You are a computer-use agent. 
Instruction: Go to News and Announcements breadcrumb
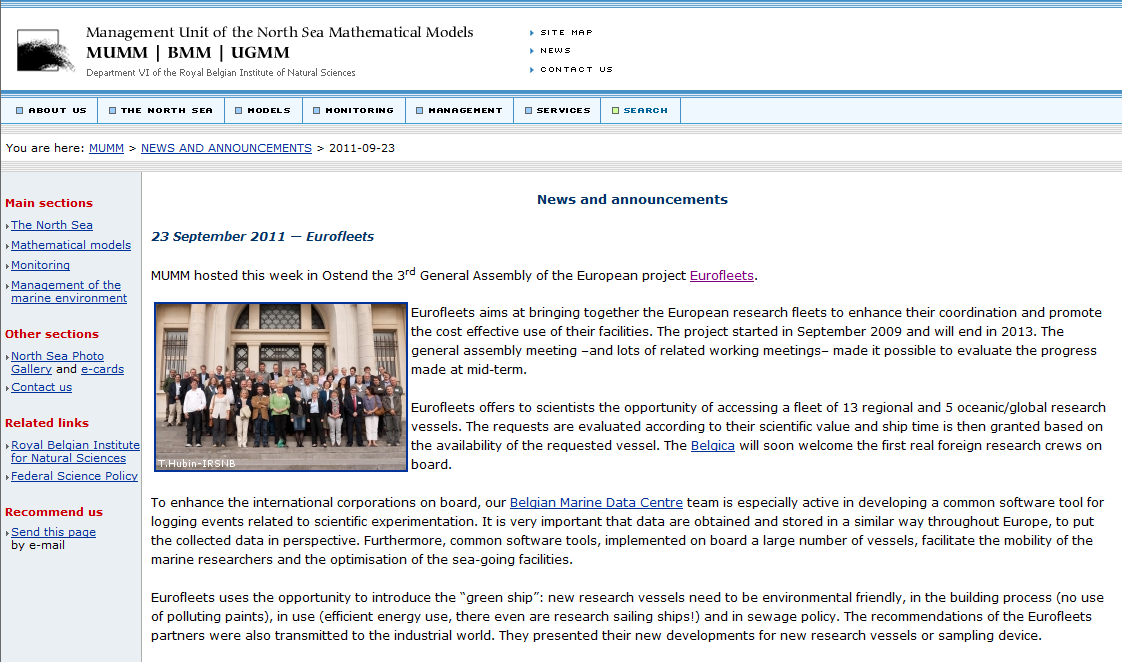(x=226, y=148)
